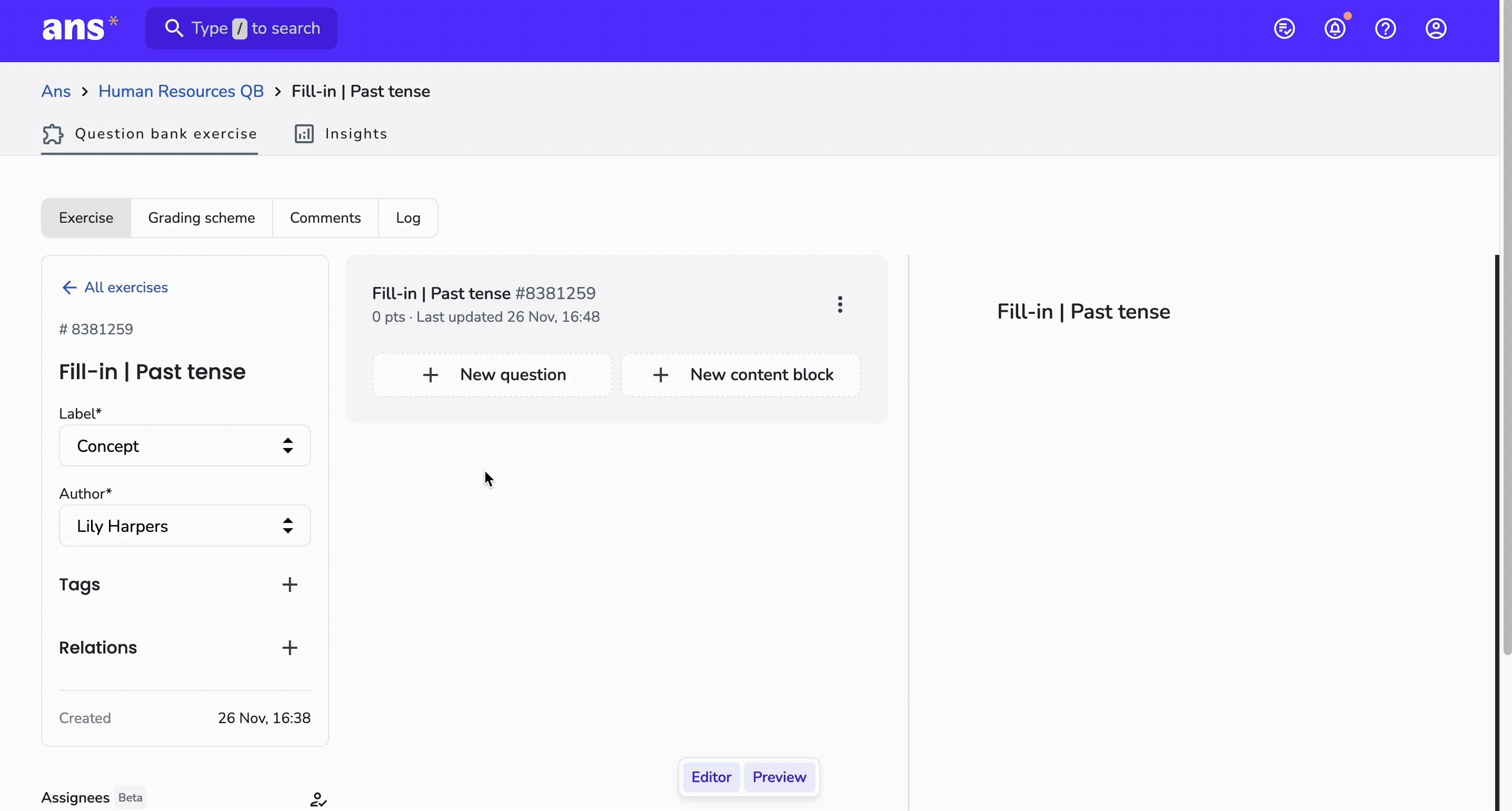Open the search box magnifier
The width and height of the screenshot is (1512, 811).
point(173,28)
